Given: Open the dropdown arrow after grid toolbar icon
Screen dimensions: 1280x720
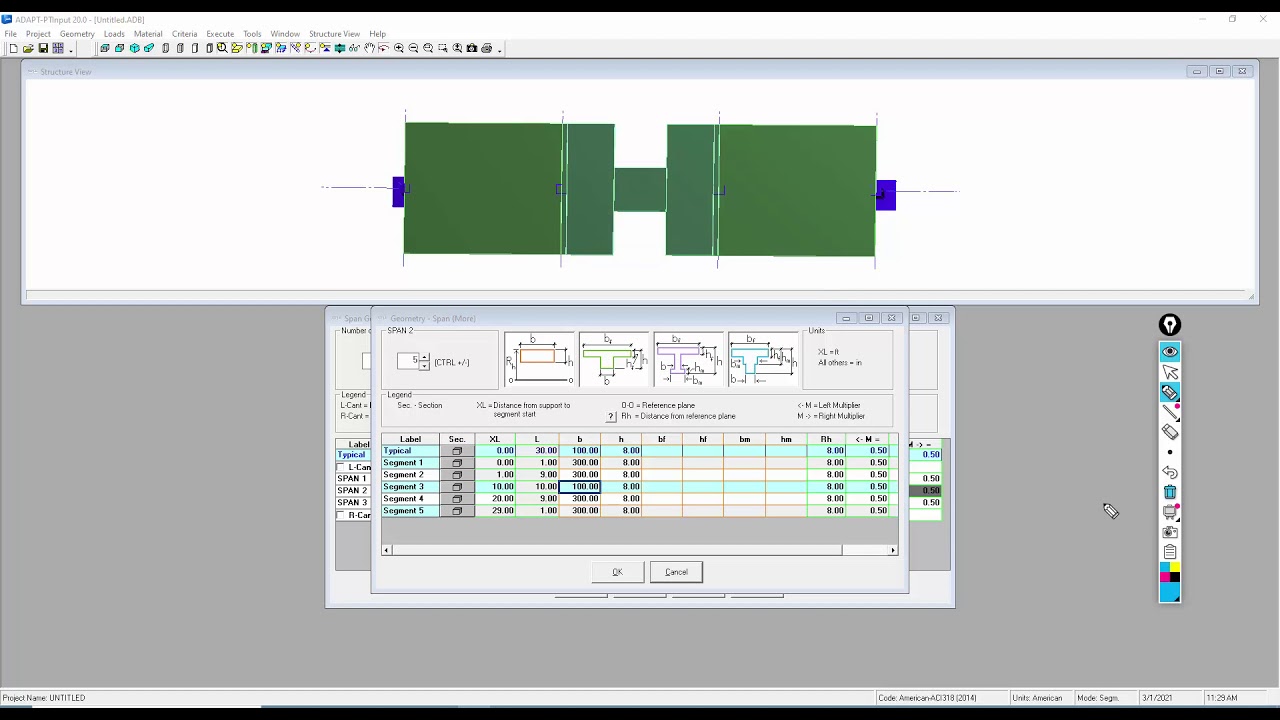Looking at the screenshot, I should (x=71, y=49).
